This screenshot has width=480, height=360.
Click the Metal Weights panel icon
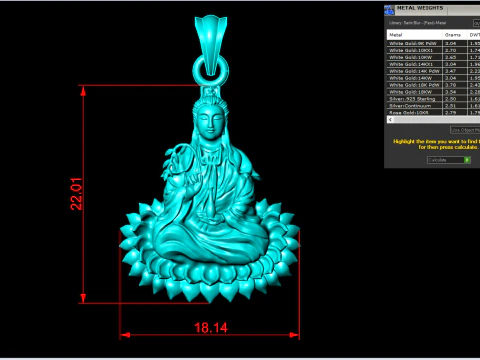tap(389, 10)
